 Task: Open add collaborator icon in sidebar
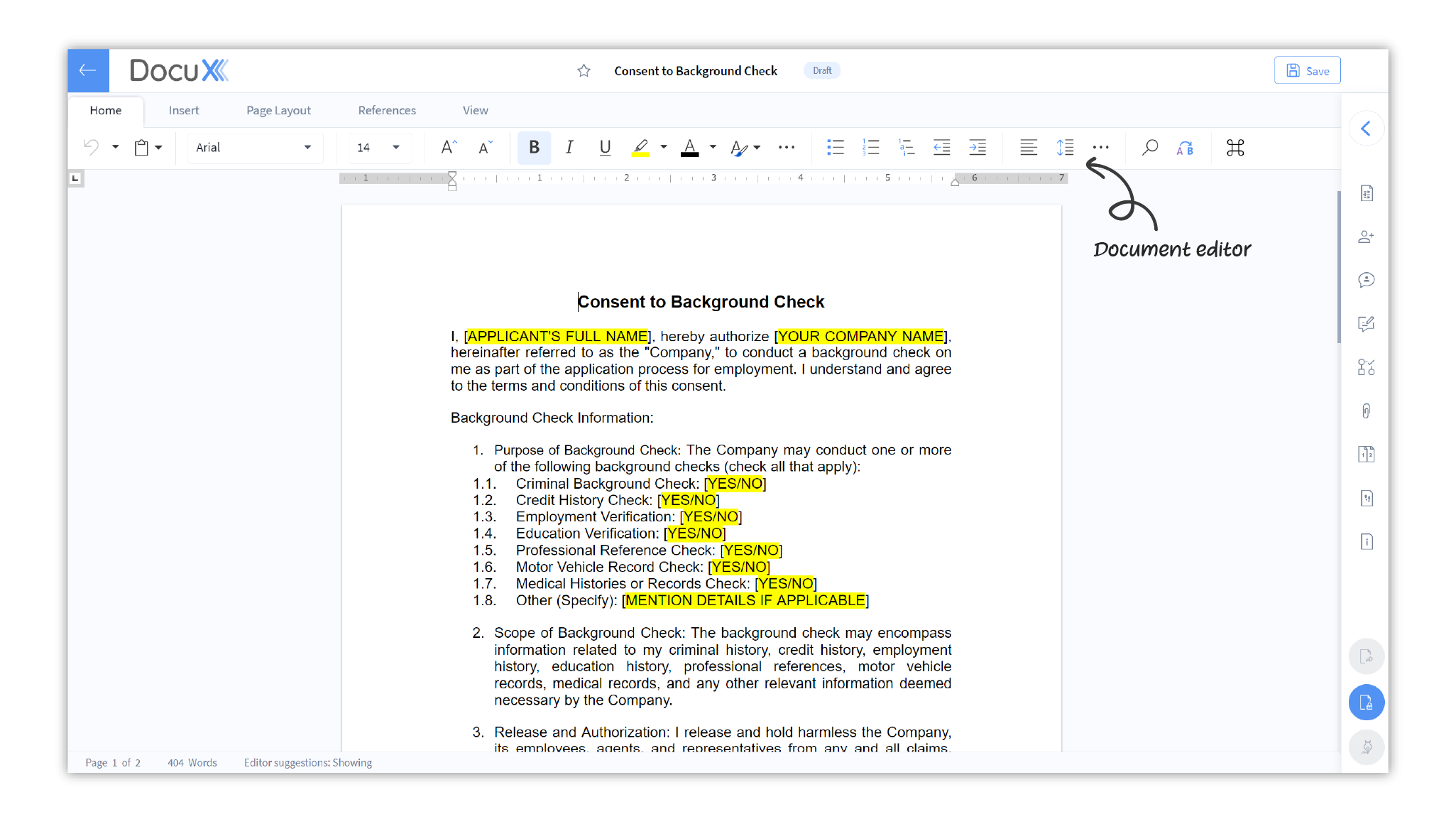tap(1367, 237)
